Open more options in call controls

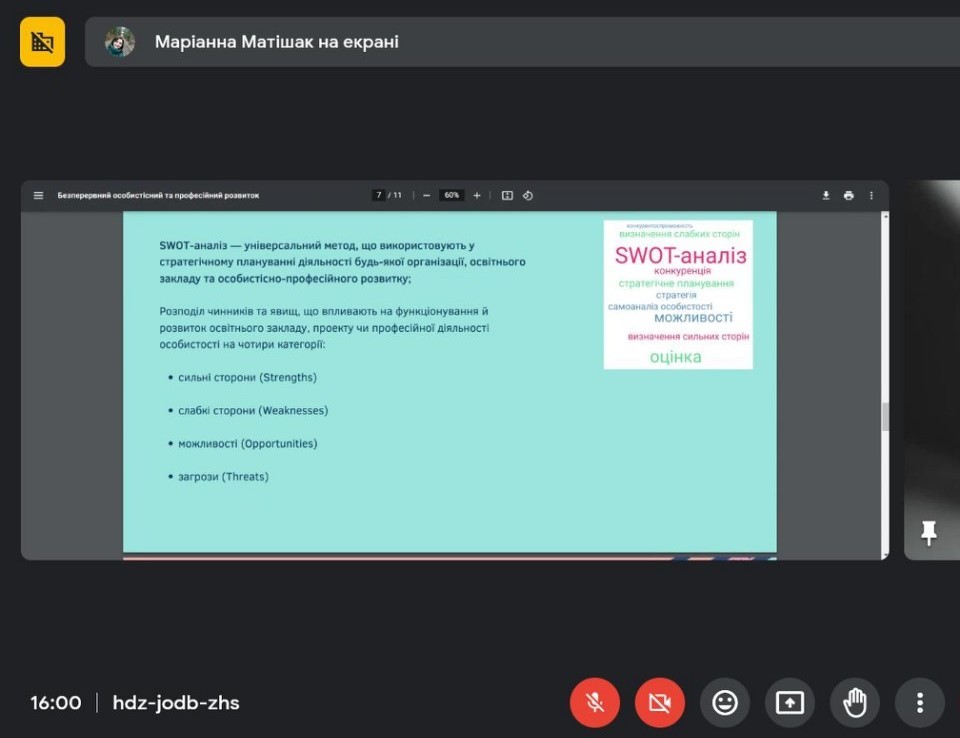pyautogui.click(x=920, y=703)
